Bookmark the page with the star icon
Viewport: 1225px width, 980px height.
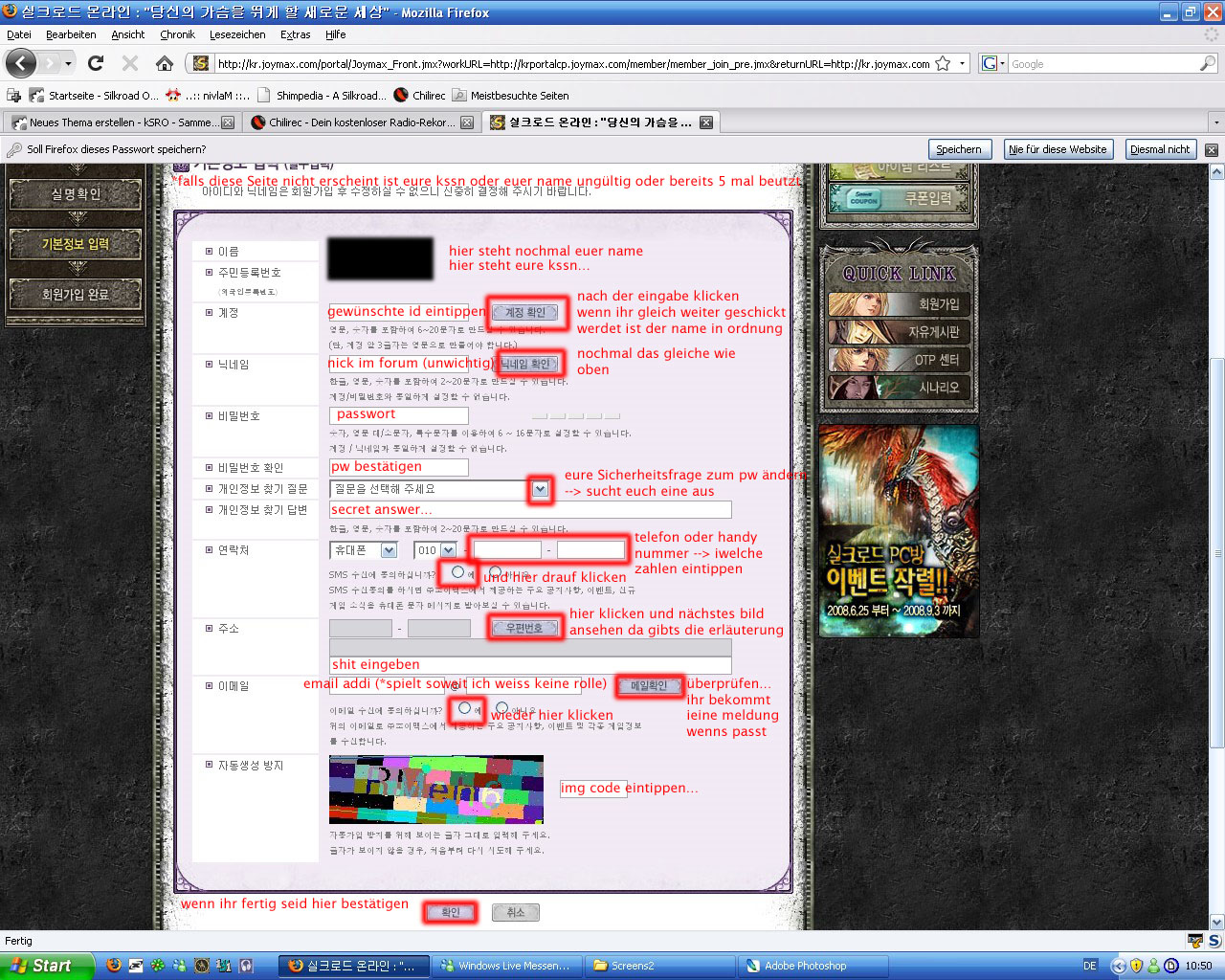click(943, 64)
